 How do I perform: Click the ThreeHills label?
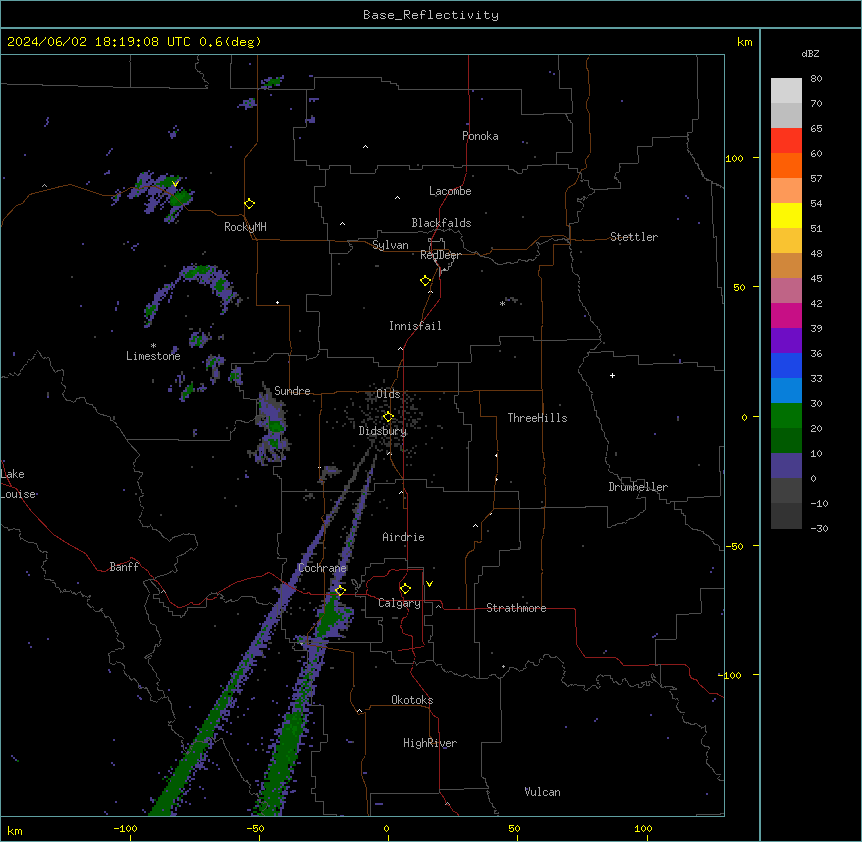[x=537, y=418]
